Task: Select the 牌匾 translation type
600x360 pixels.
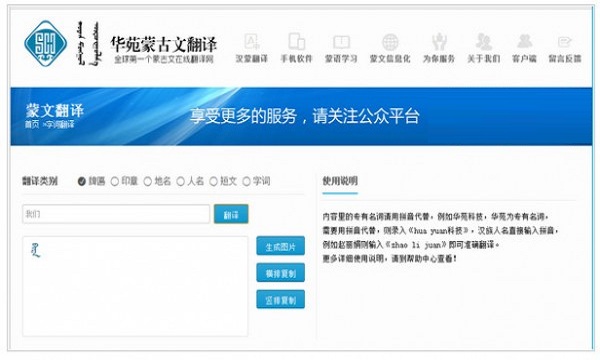Action: coord(82,181)
